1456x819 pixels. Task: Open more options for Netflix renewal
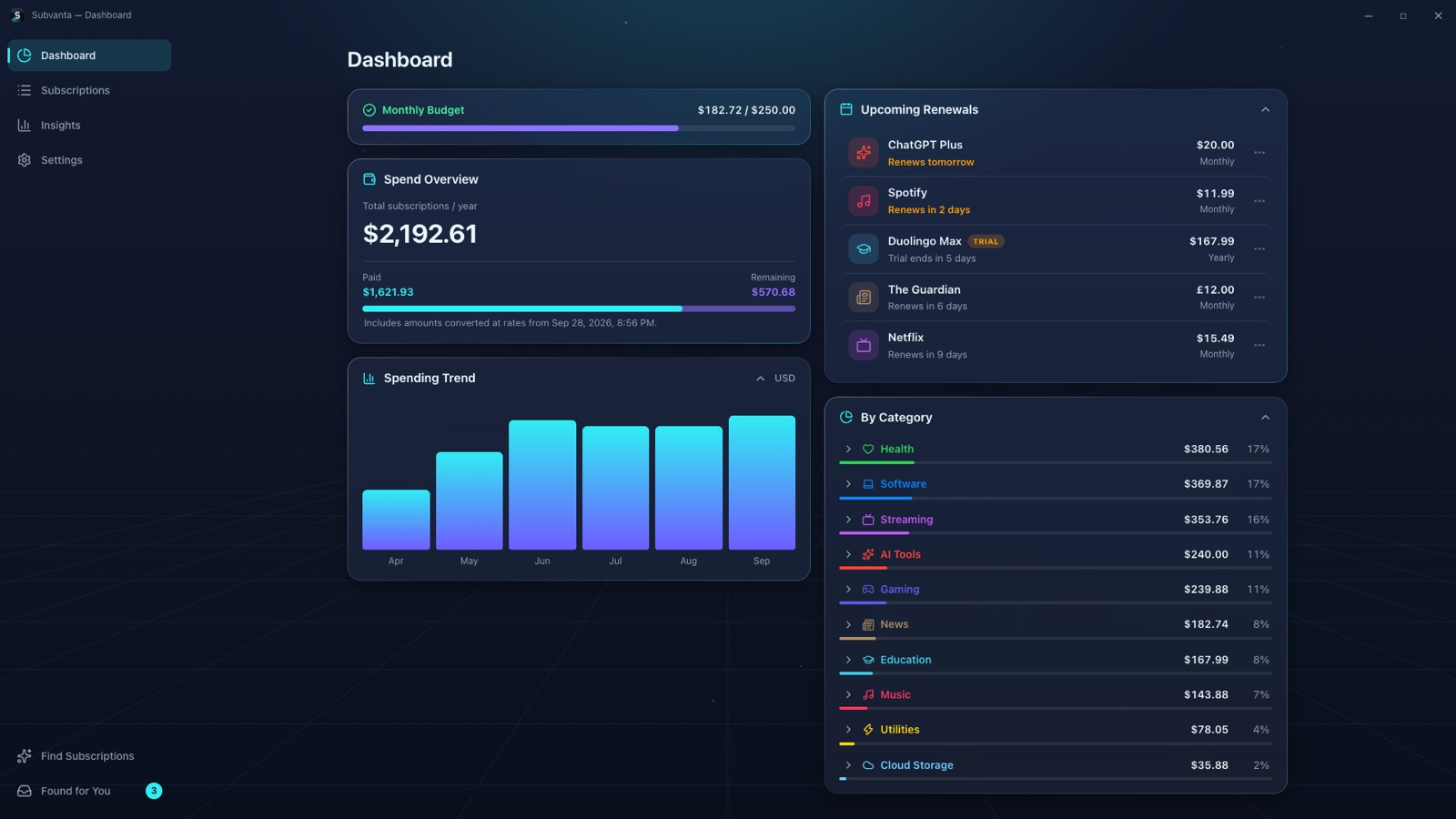[1259, 346]
